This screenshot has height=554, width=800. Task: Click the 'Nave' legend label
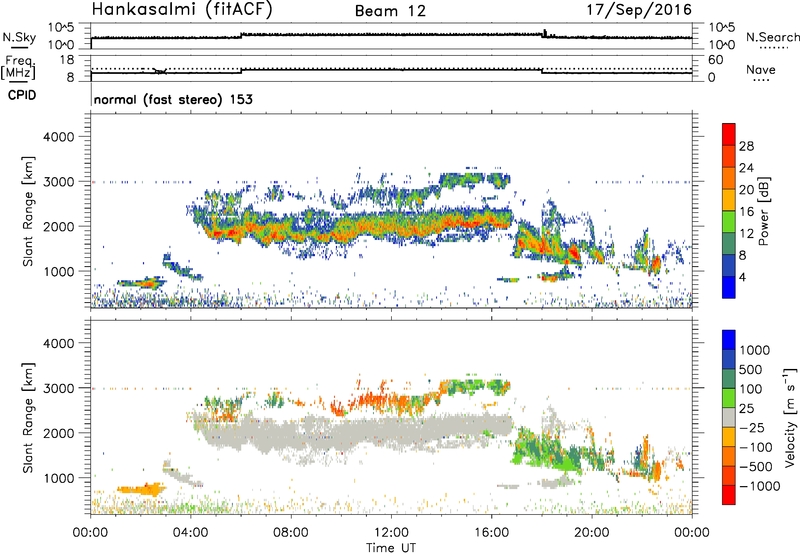(x=760, y=69)
